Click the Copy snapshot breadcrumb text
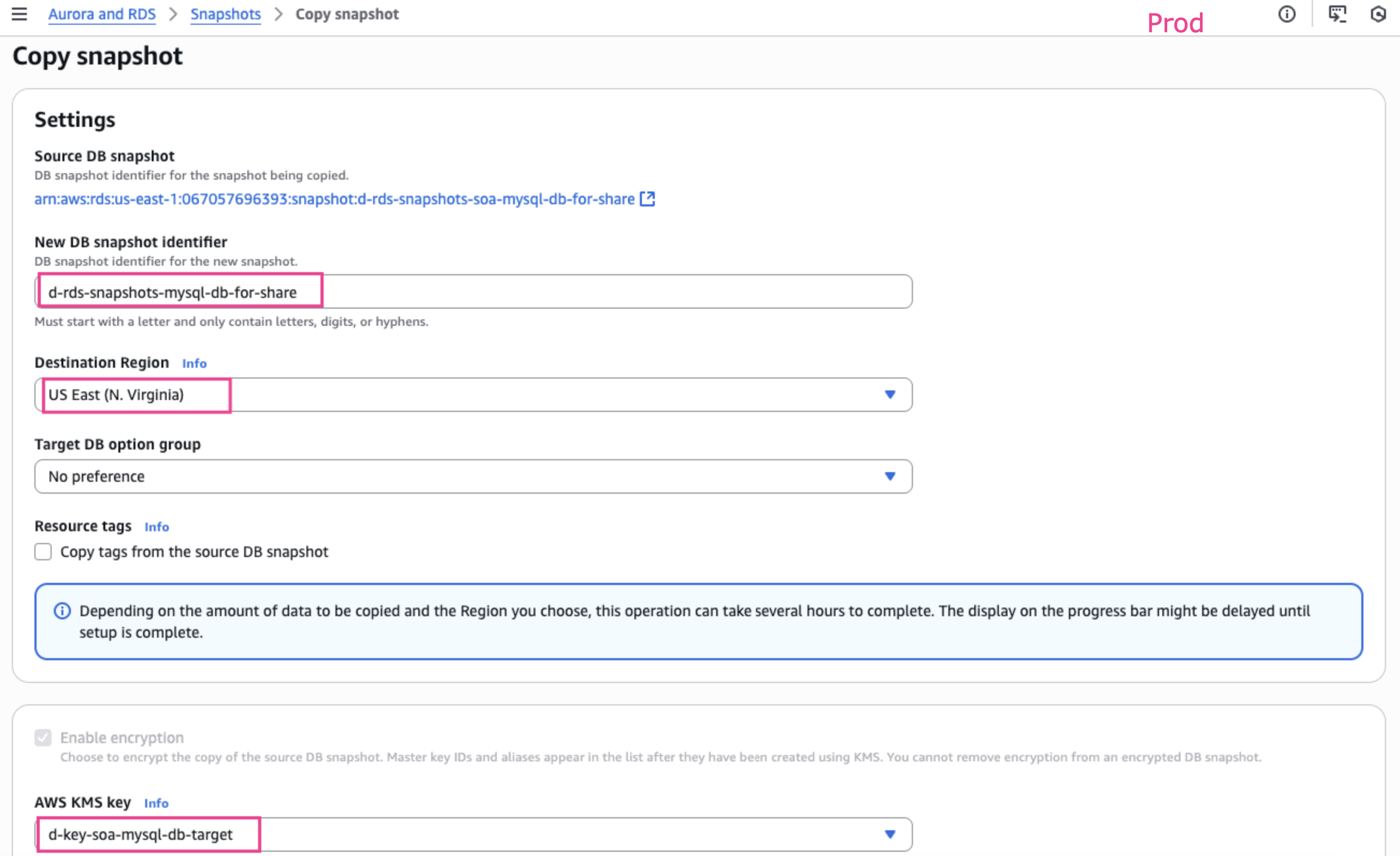This screenshot has width=1400, height=856. point(347,13)
